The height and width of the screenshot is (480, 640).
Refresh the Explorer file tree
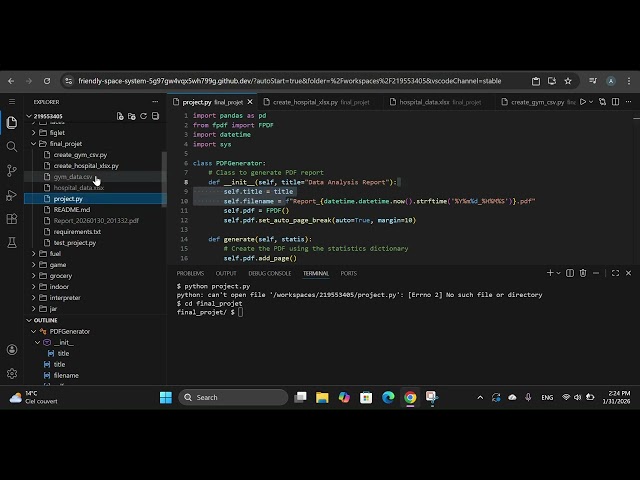coord(144,116)
